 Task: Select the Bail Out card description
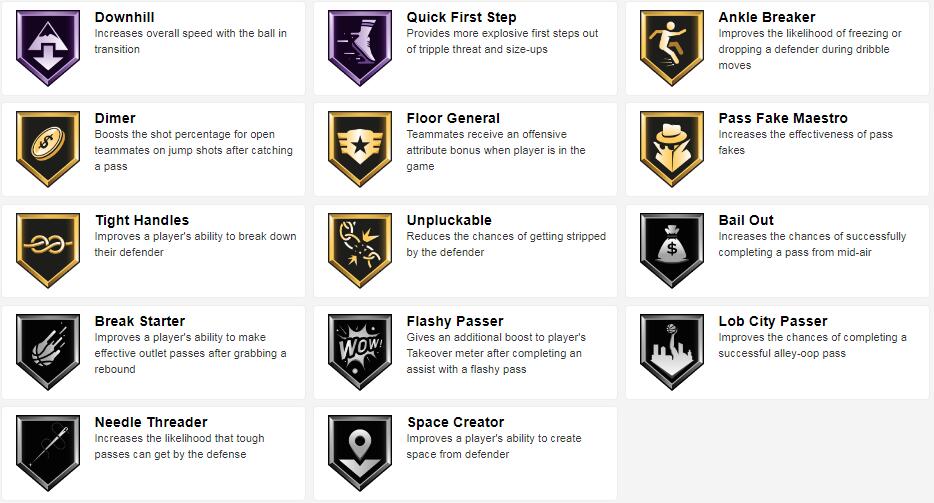click(812, 244)
